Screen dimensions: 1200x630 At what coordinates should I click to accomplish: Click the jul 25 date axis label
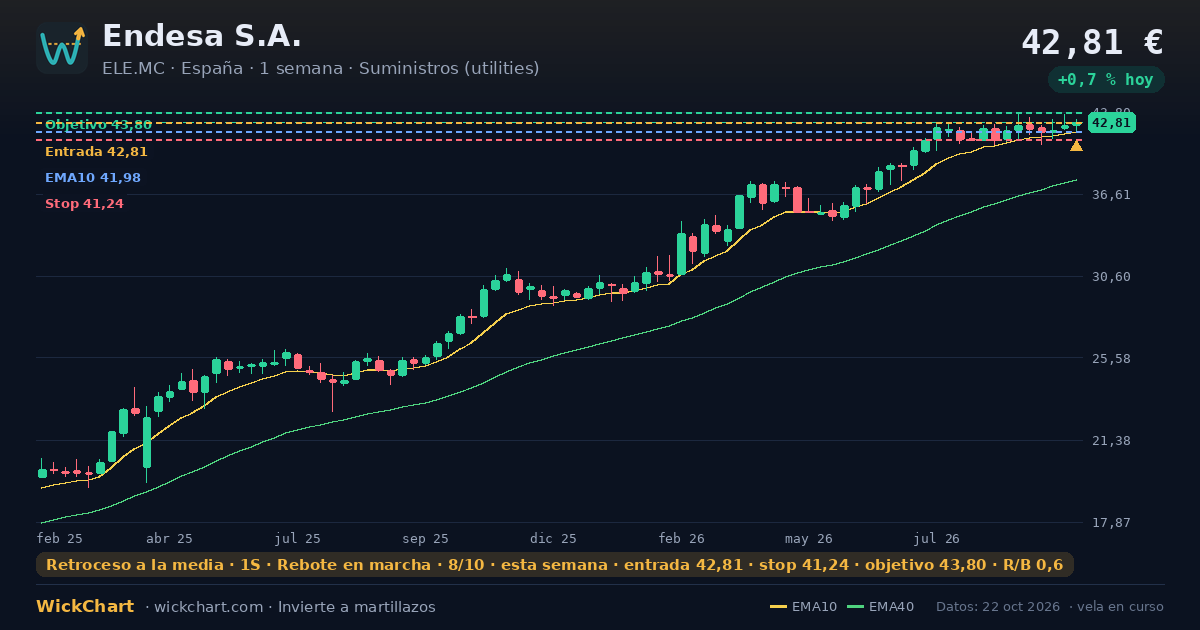click(x=298, y=539)
